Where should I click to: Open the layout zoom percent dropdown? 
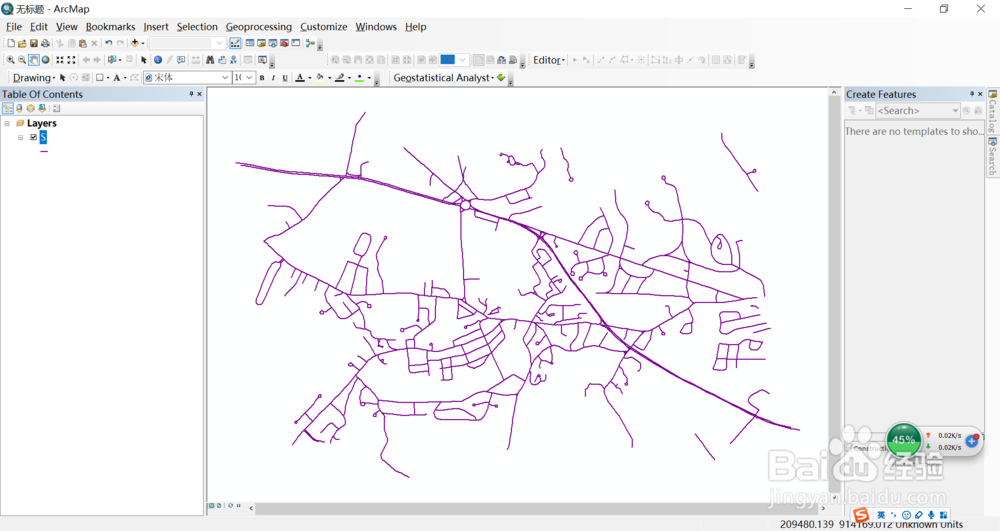(x=463, y=60)
